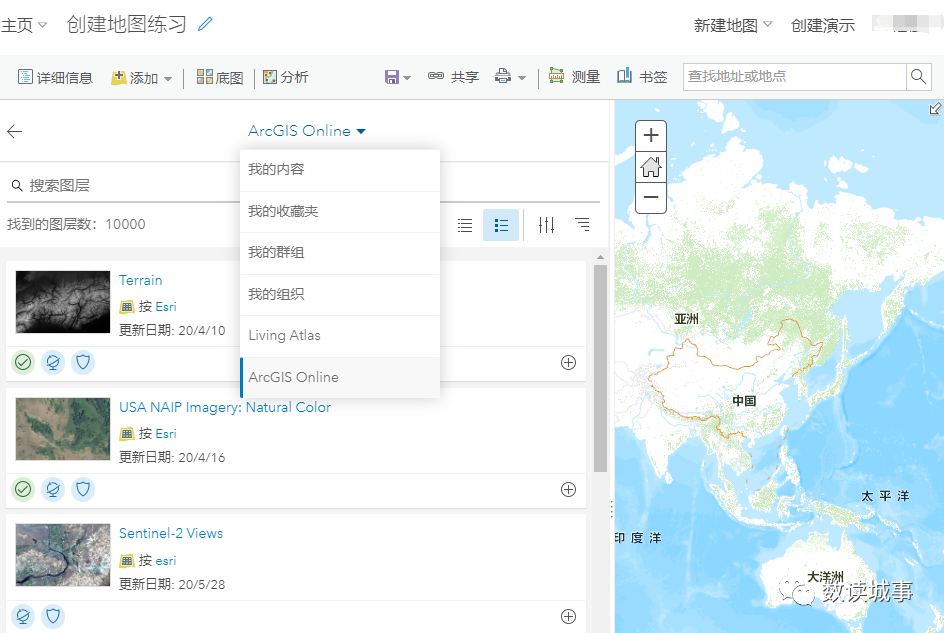Go back using the left arrow

(14, 131)
